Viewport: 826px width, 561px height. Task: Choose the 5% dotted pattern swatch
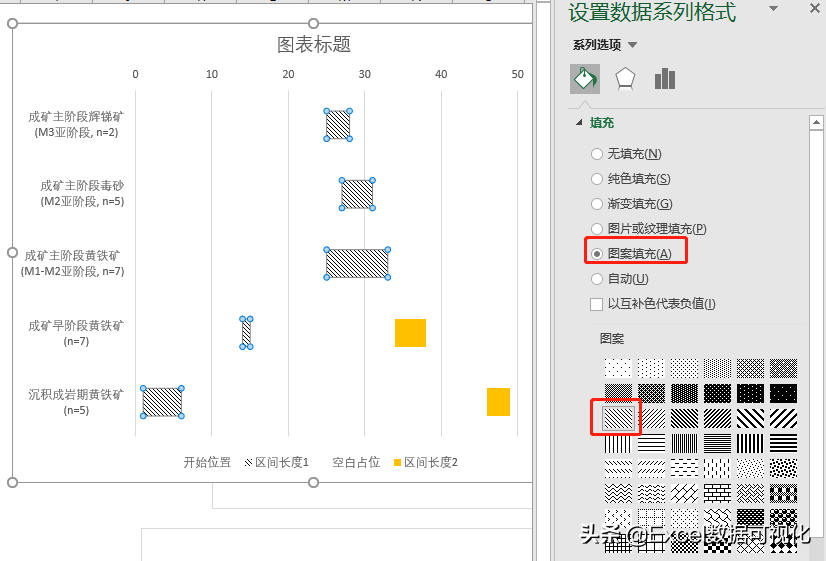pos(618,368)
